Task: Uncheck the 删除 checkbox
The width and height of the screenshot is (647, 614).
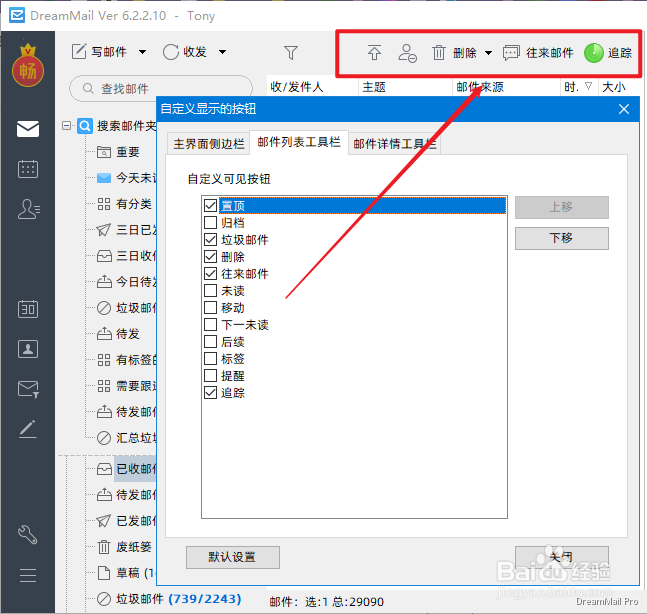Action: coord(210,257)
